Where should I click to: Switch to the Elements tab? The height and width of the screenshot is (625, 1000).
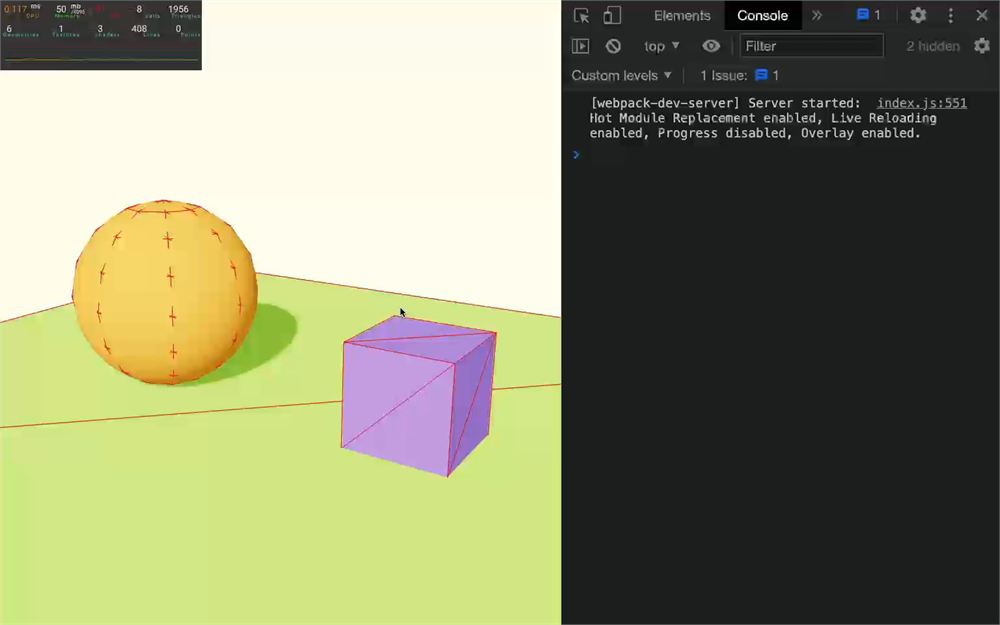(682, 15)
